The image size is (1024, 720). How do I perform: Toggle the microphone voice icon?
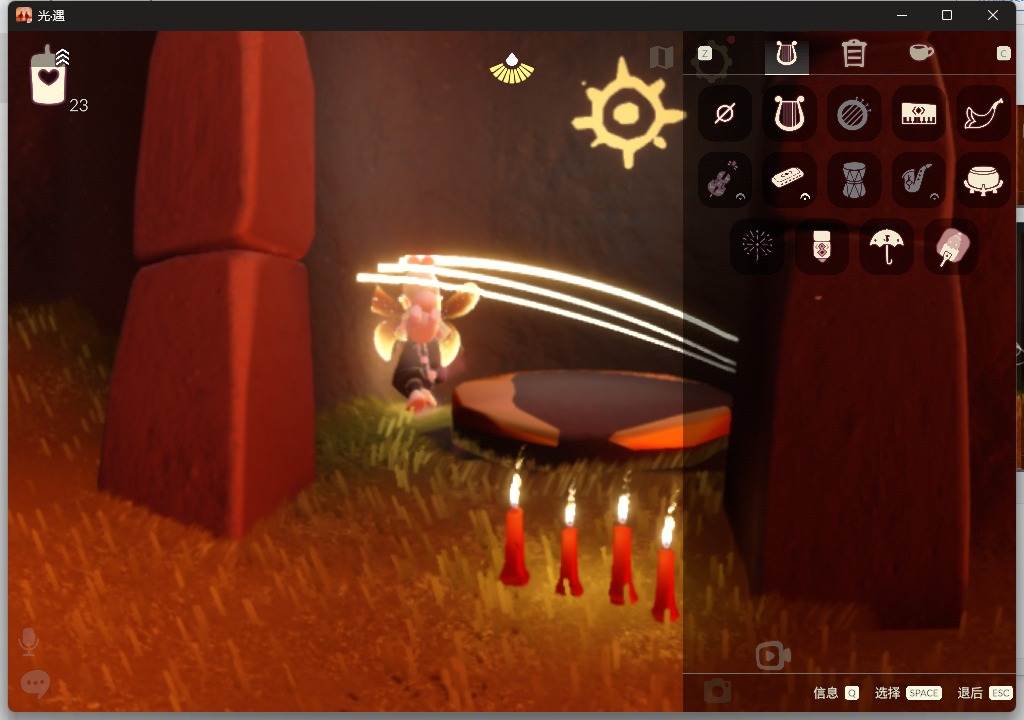(28, 642)
